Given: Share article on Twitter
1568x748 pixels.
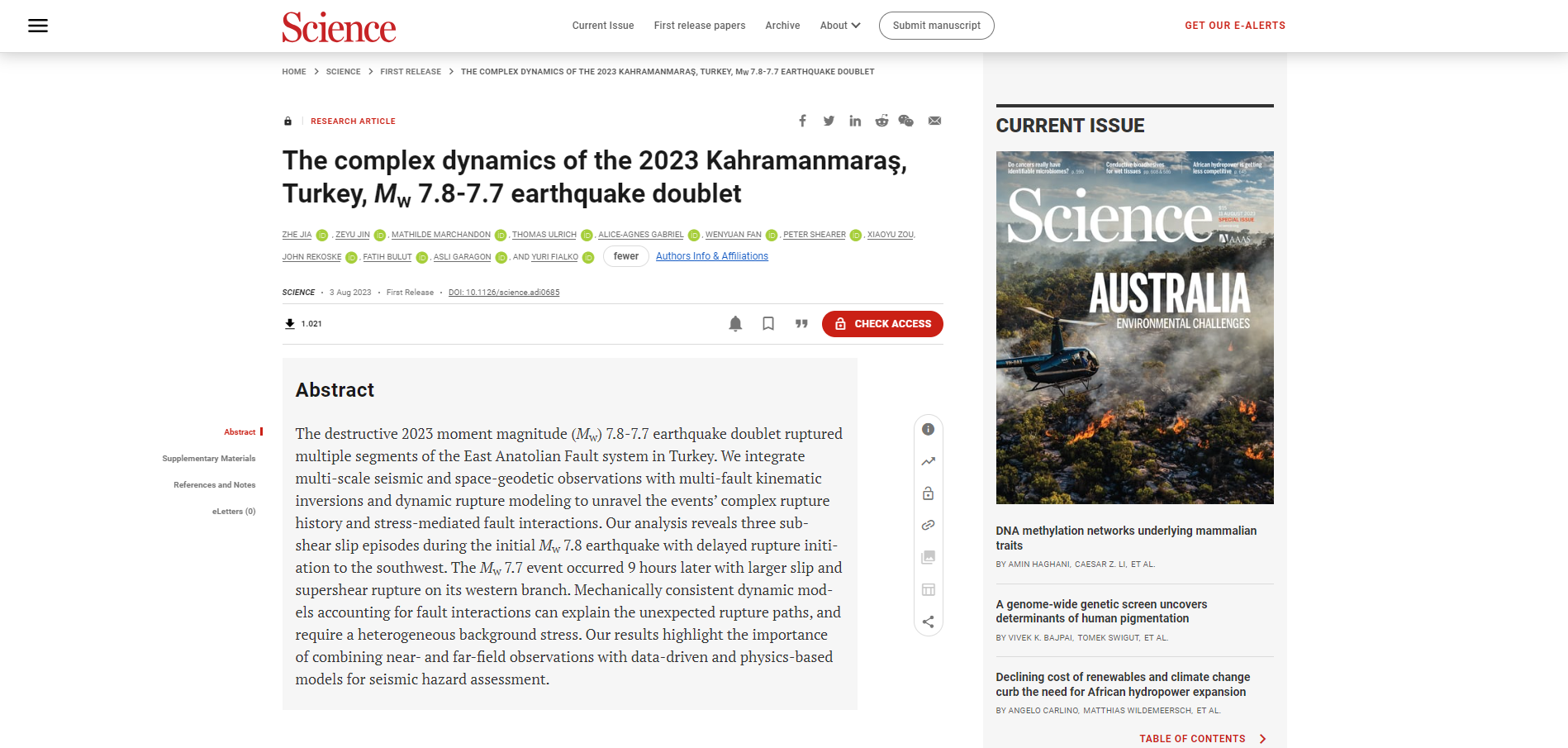Looking at the screenshot, I should (829, 121).
